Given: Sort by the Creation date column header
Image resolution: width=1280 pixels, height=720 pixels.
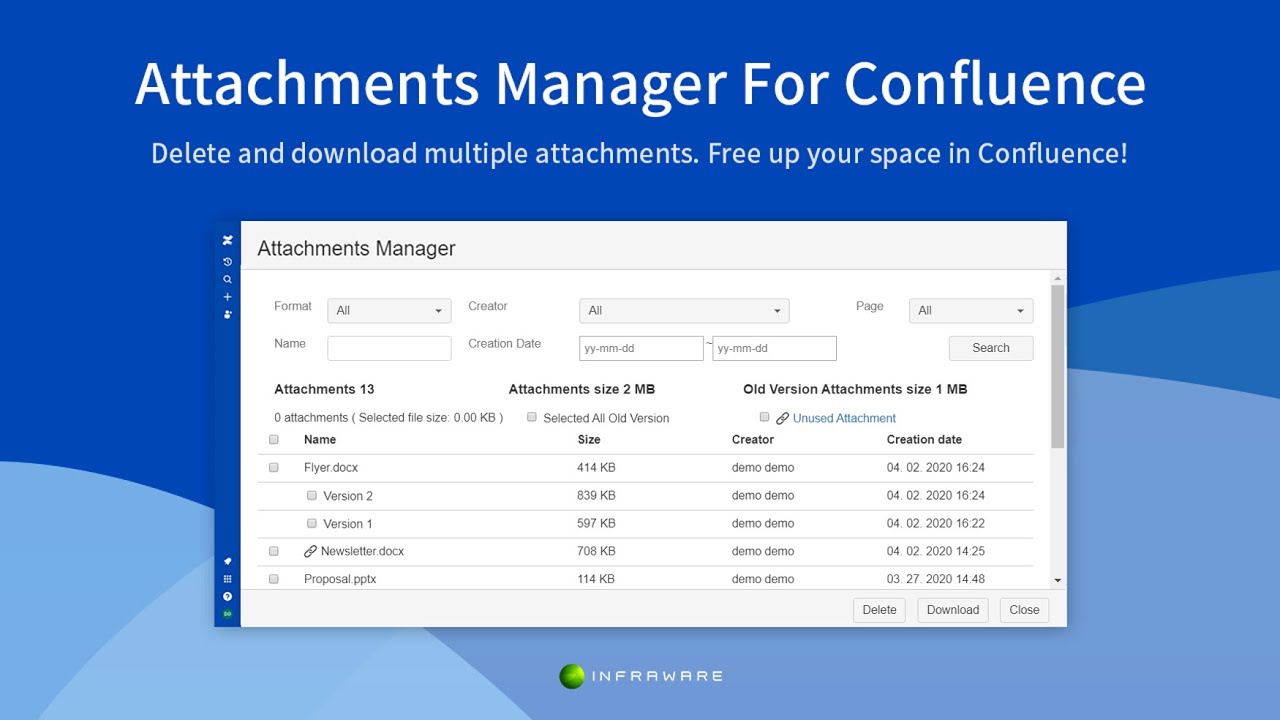Looking at the screenshot, I should click(x=924, y=440).
